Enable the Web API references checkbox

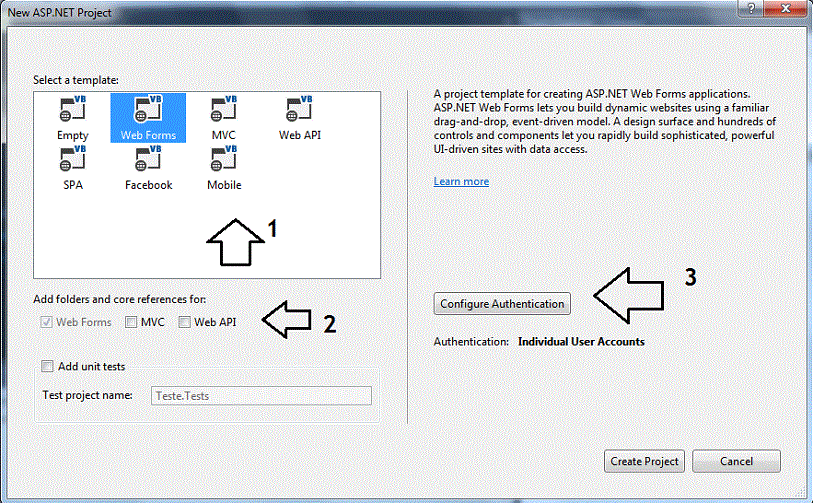184,322
